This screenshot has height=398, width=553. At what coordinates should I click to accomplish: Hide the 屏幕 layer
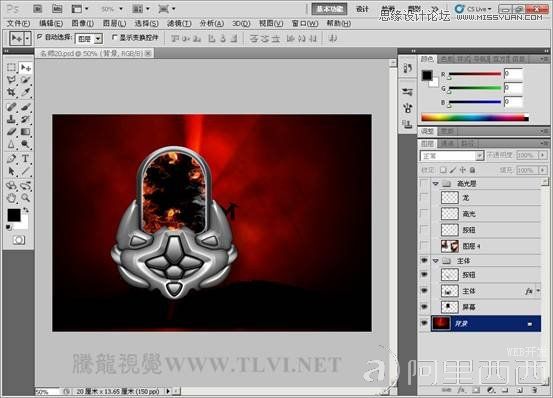pos(424,307)
